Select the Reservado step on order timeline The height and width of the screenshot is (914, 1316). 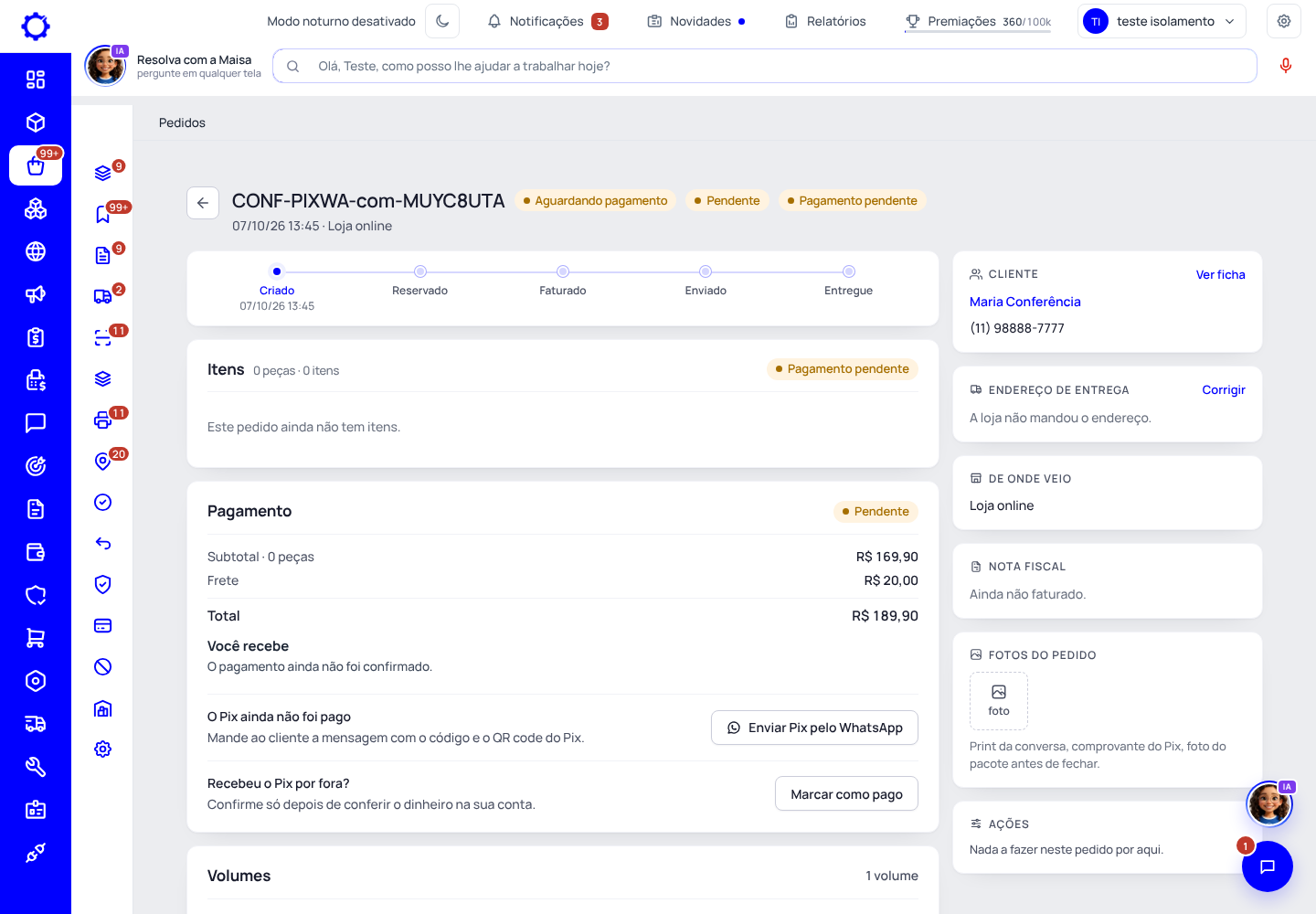(419, 281)
